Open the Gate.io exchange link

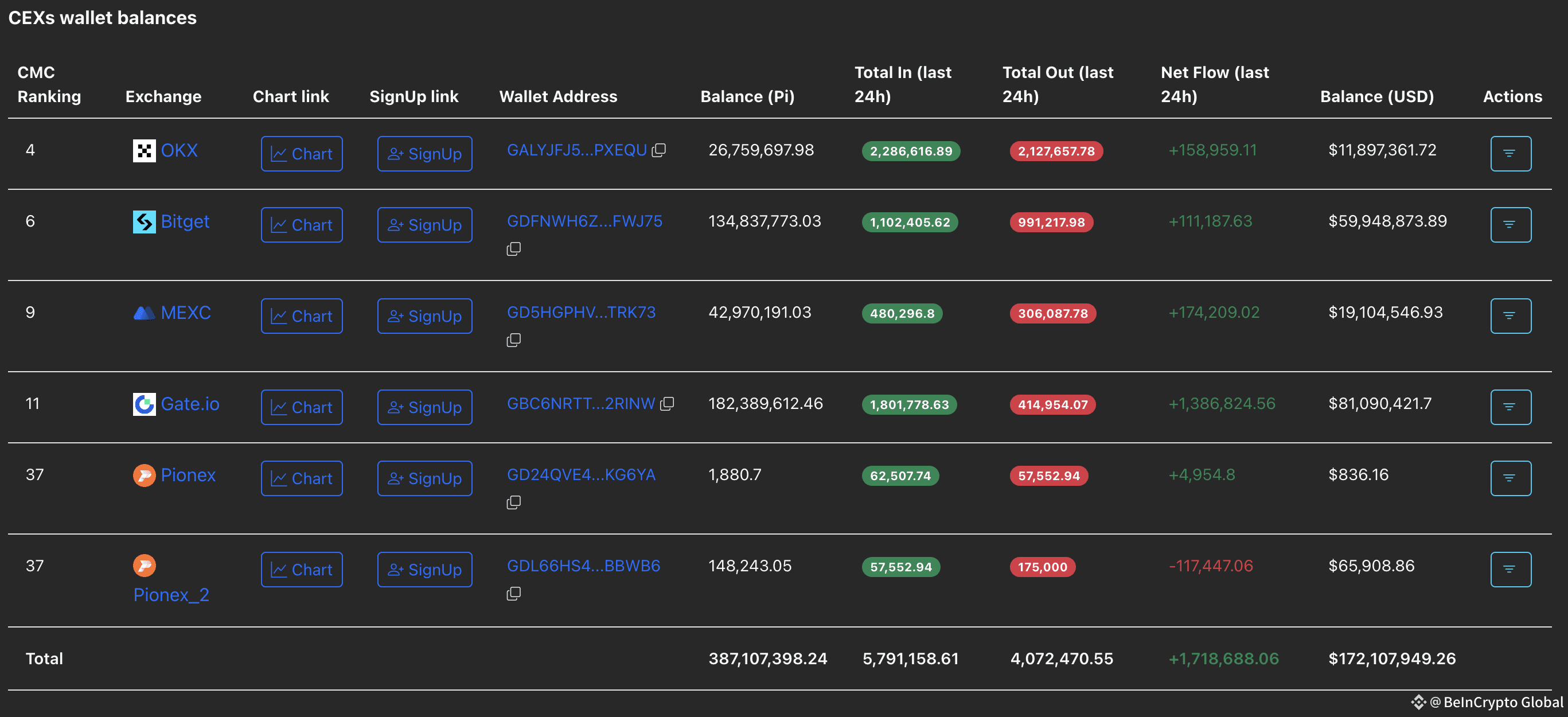pos(190,404)
